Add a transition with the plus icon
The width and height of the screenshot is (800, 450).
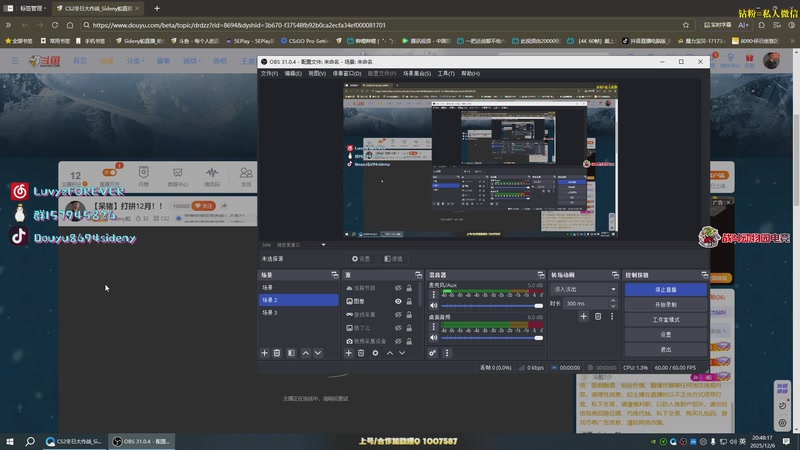pyautogui.click(x=584, y=316)
